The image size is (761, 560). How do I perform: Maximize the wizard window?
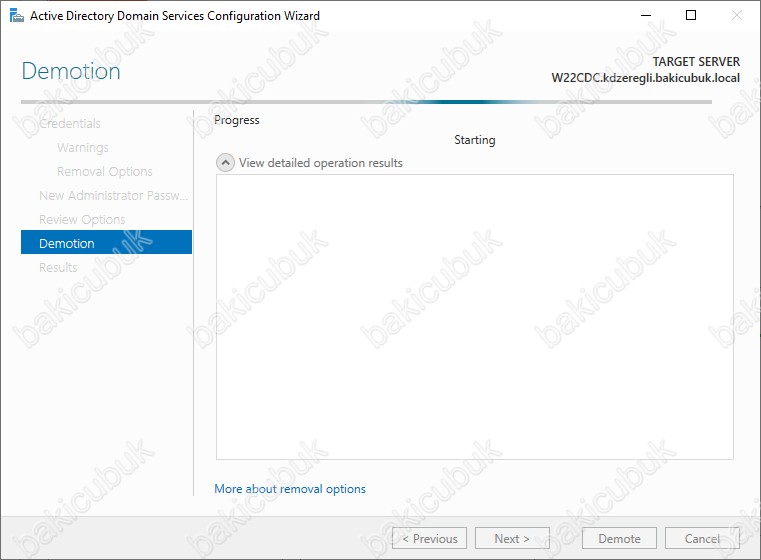(x=691, y=16)
